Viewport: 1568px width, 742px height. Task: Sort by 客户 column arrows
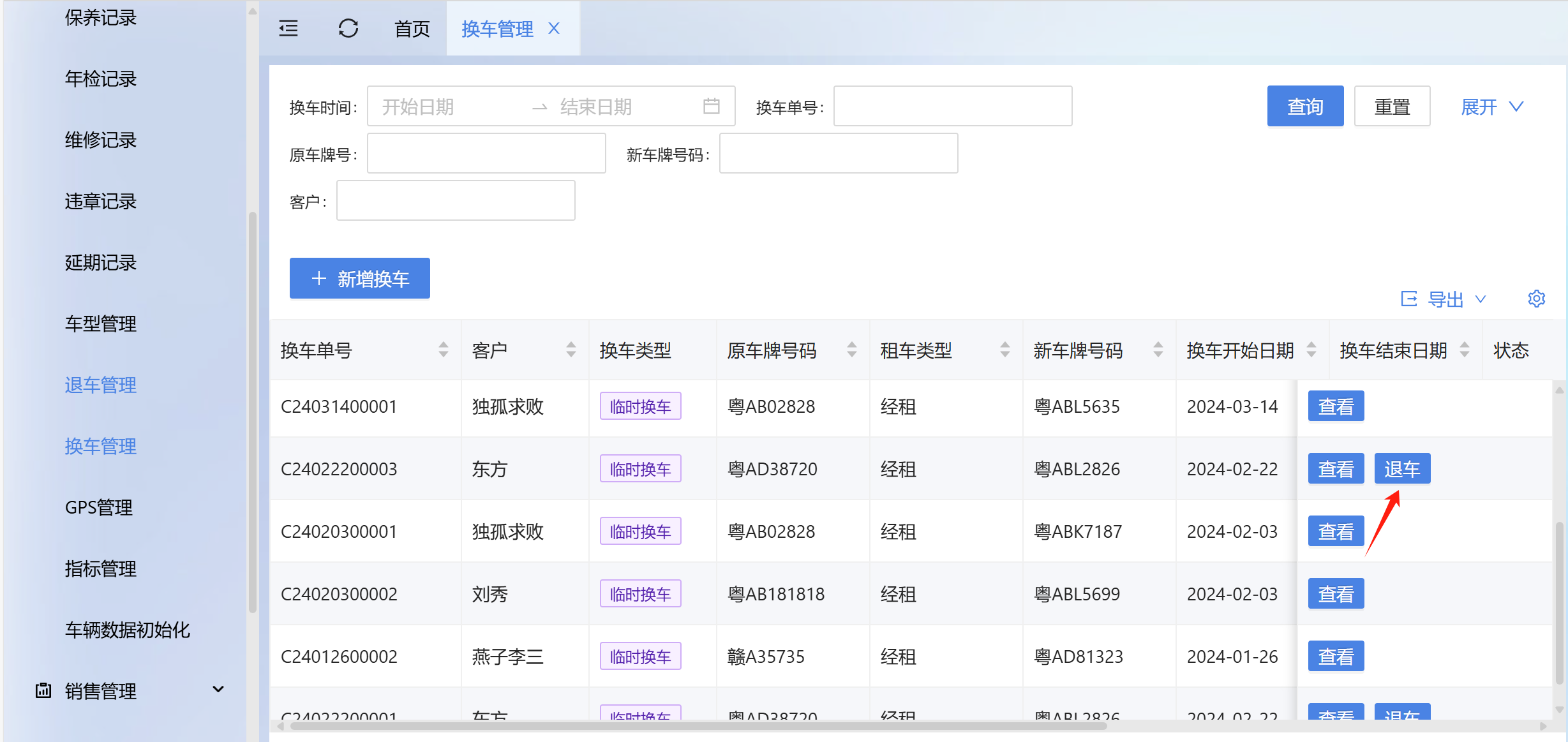[571, 350]
